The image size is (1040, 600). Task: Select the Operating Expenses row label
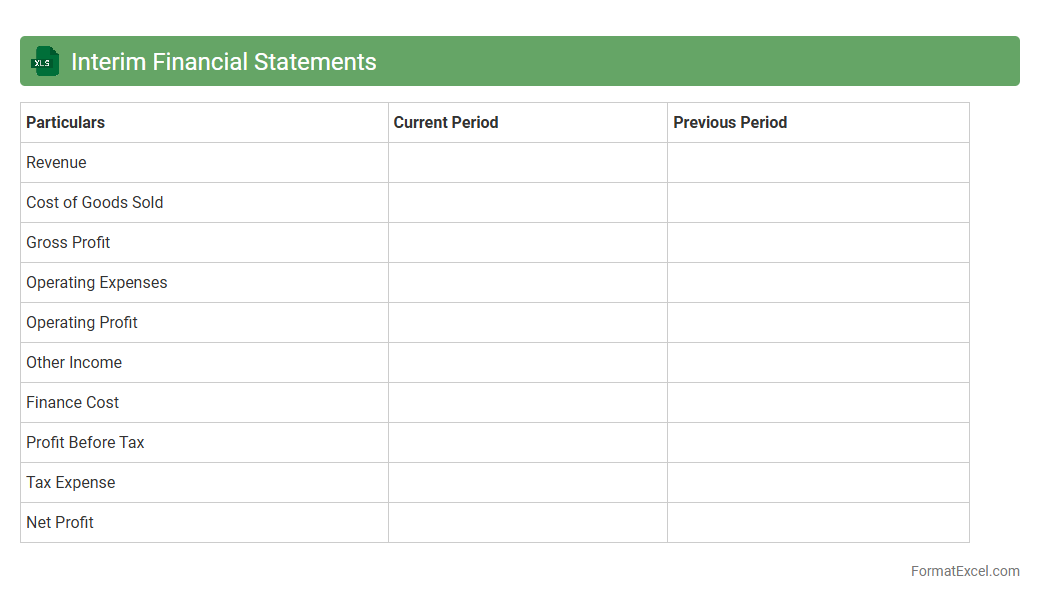point(96,283)
